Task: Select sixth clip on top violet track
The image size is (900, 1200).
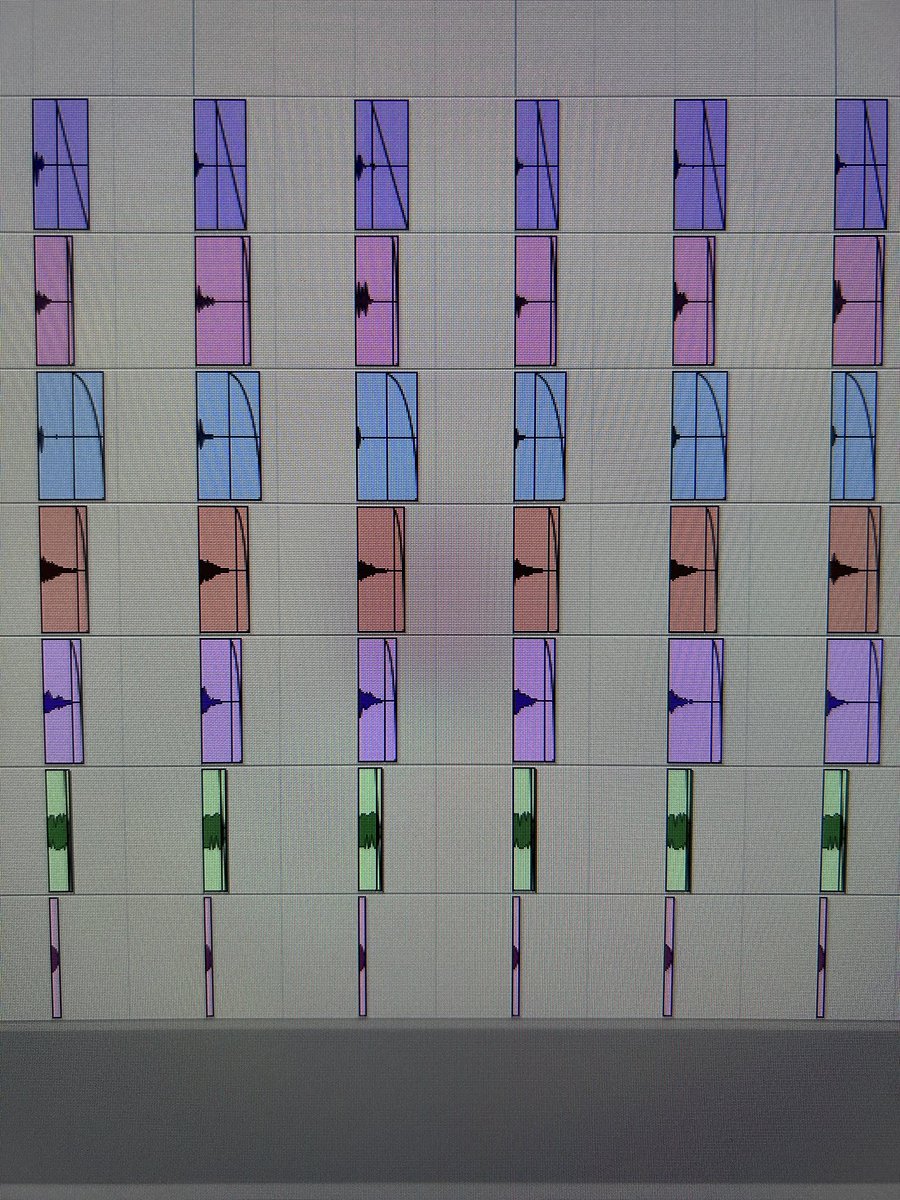Action: 861,165
